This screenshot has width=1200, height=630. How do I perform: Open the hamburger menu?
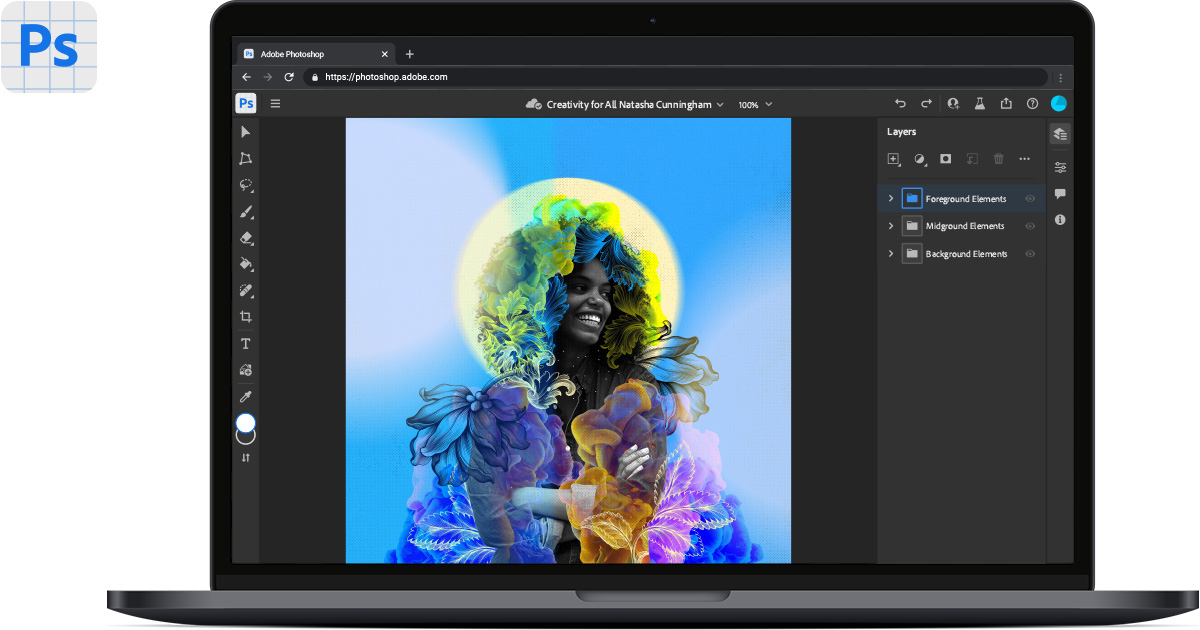(x=275, y=103)
